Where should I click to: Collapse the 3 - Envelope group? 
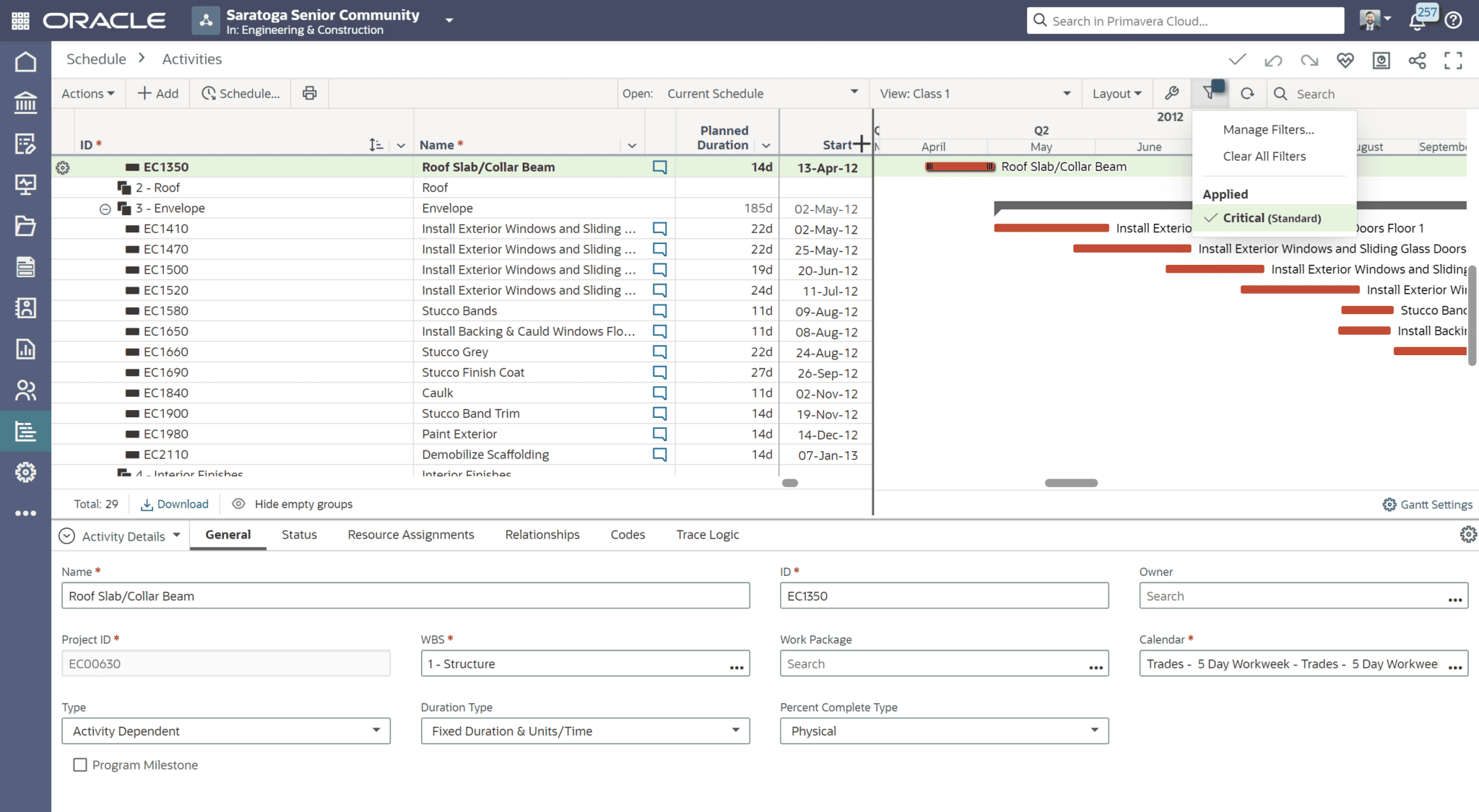click(x=105, y=208)
